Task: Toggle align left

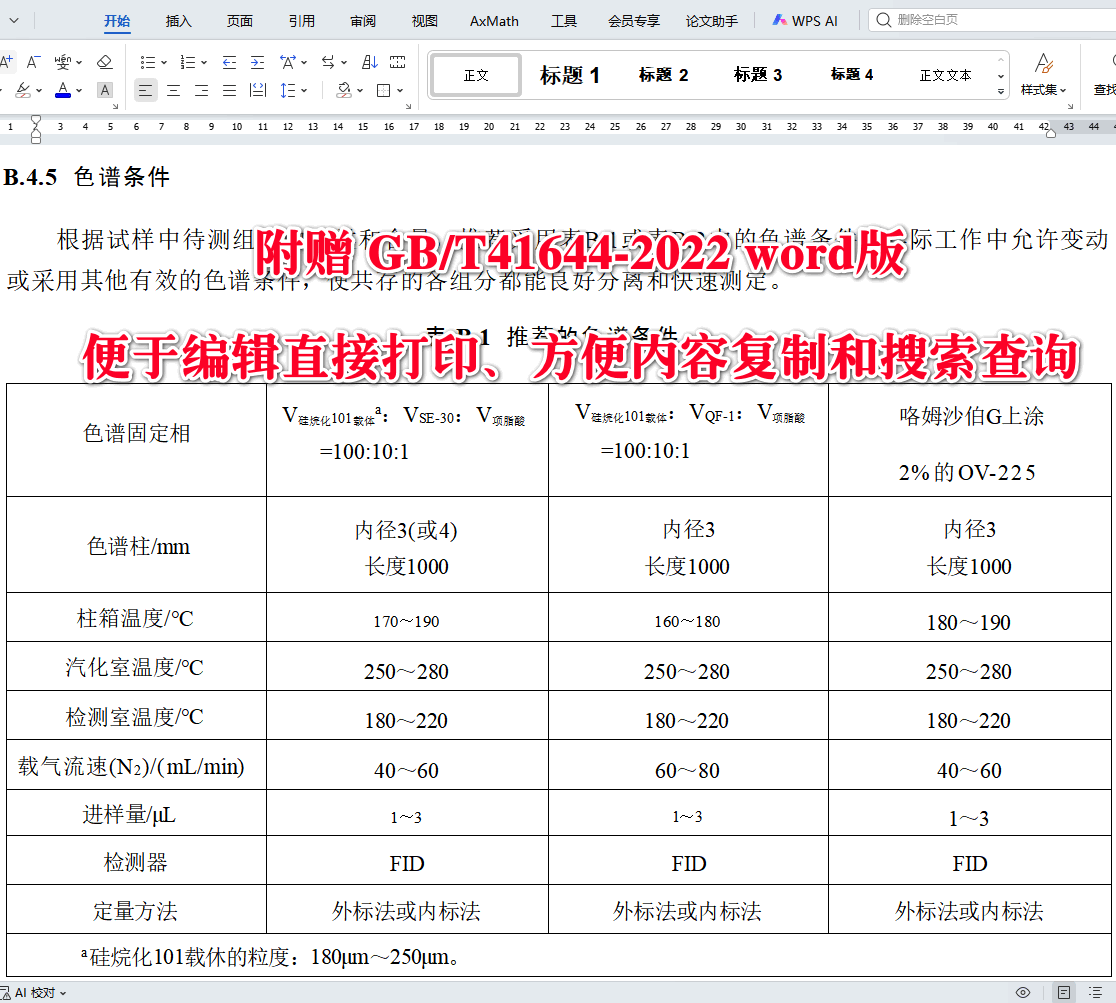Action: click(145, 90)
